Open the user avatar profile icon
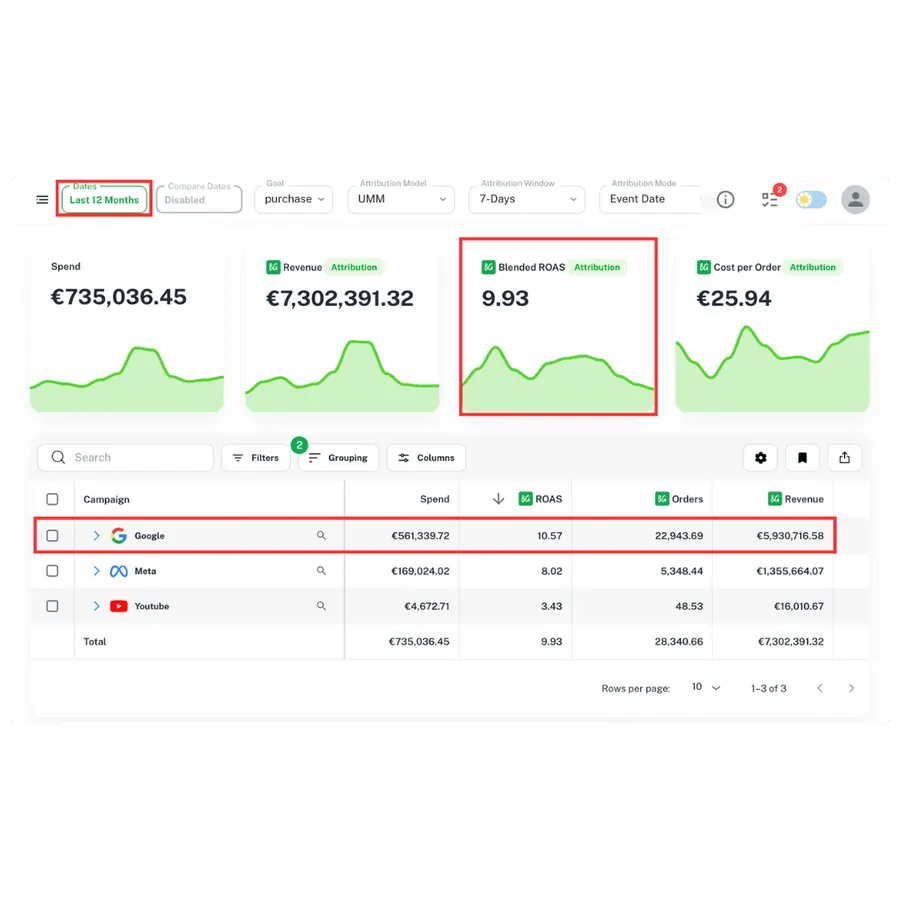Image resolution: width=900 pixels, height=900 pixels. 855,200
